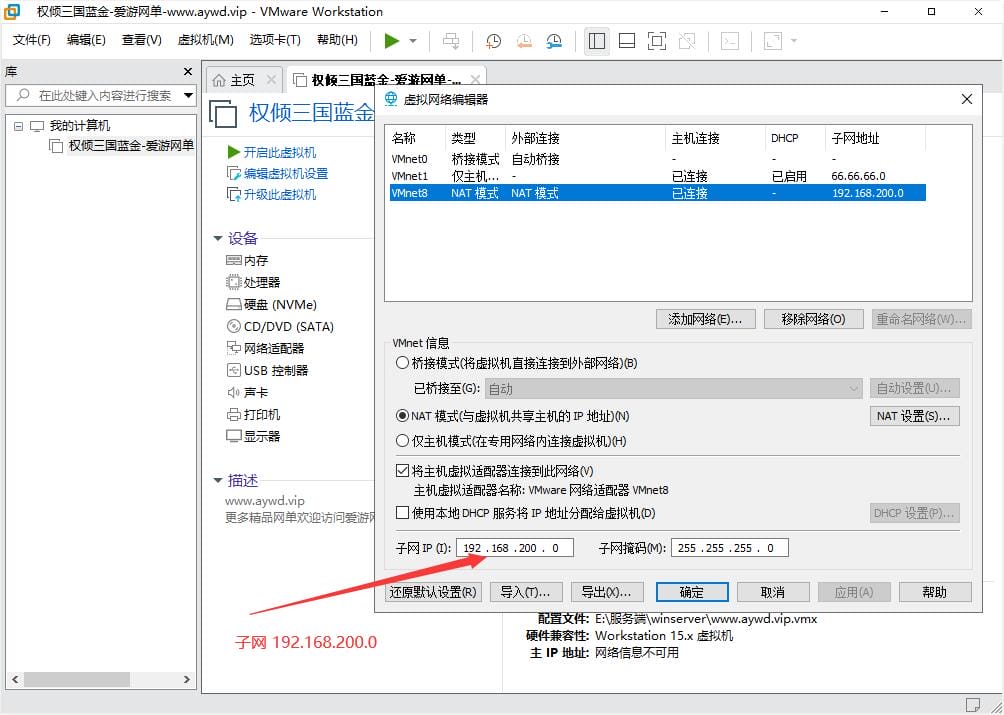The height and width of the screenshot is (715, 1004).
Task: Enable the 使用本地 DHCP 服务 checkbox
Action: coord(403,513)
